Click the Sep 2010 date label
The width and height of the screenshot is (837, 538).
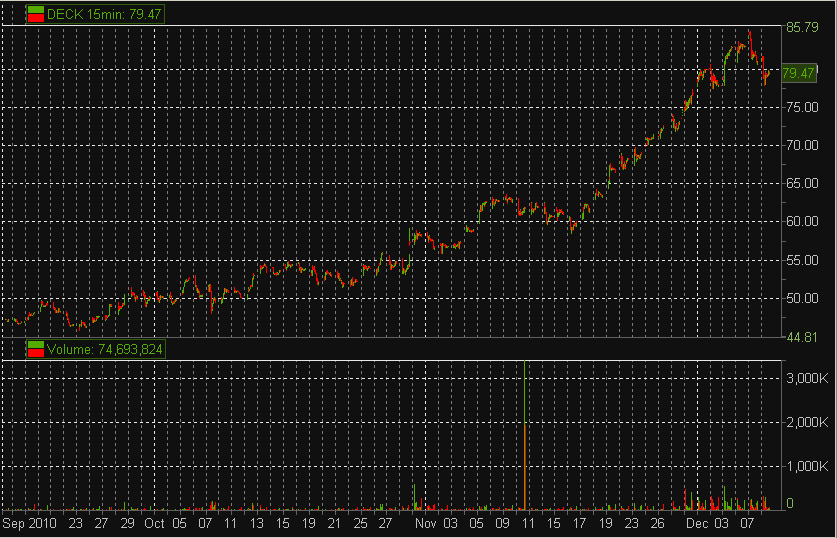tap(29, 524)
